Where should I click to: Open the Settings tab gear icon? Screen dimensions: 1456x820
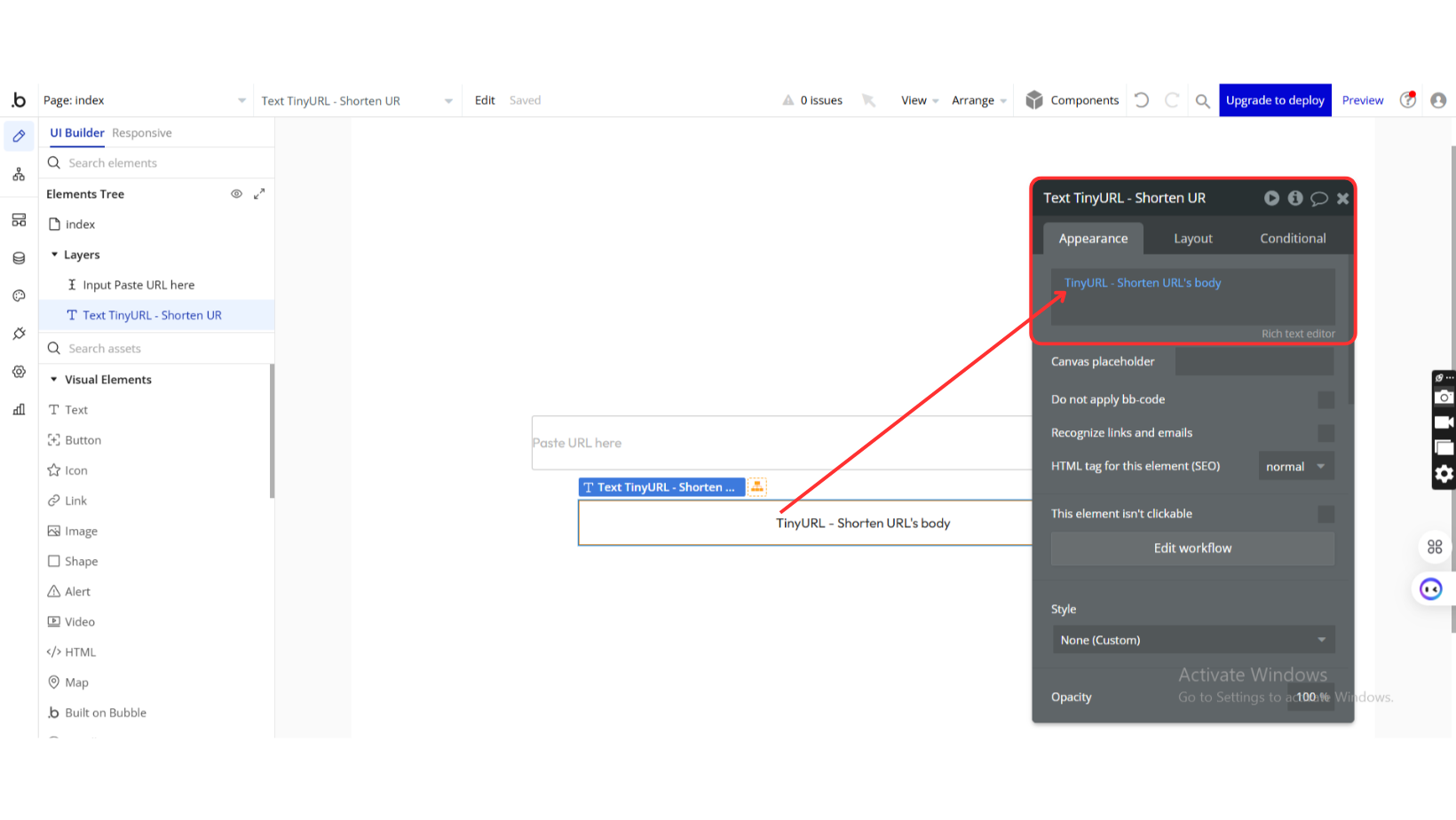(x=19, y=372)
